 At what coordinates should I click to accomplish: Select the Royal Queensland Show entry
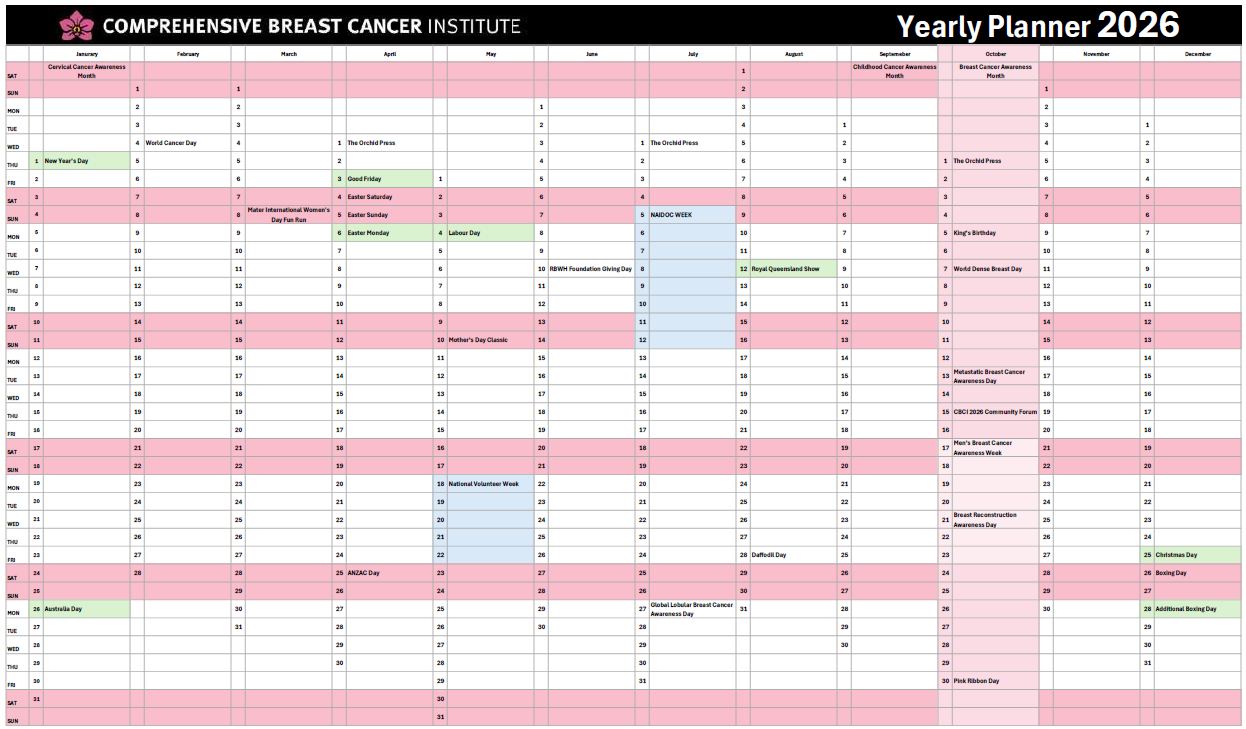[x=792, y=269]
